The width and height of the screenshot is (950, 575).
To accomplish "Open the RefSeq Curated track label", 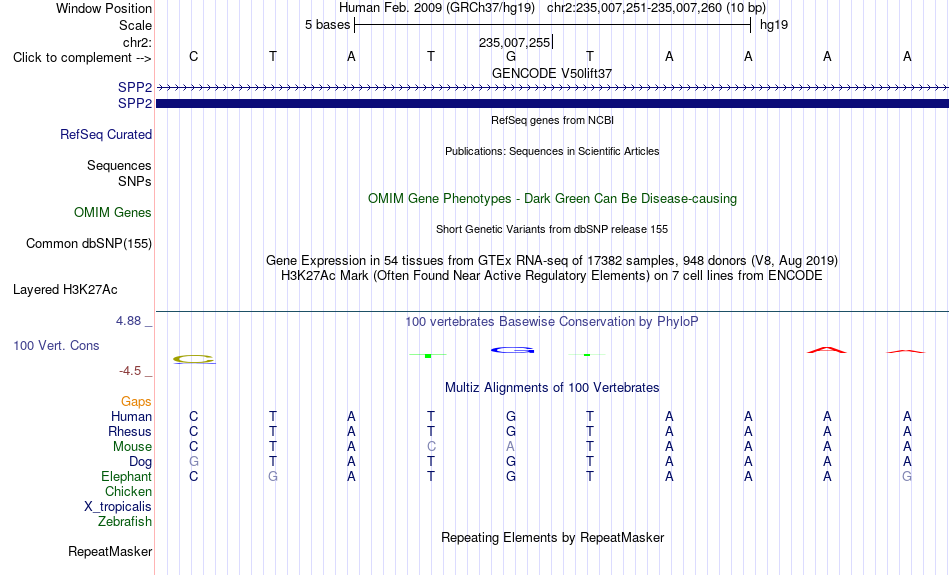I will (106, 135).
